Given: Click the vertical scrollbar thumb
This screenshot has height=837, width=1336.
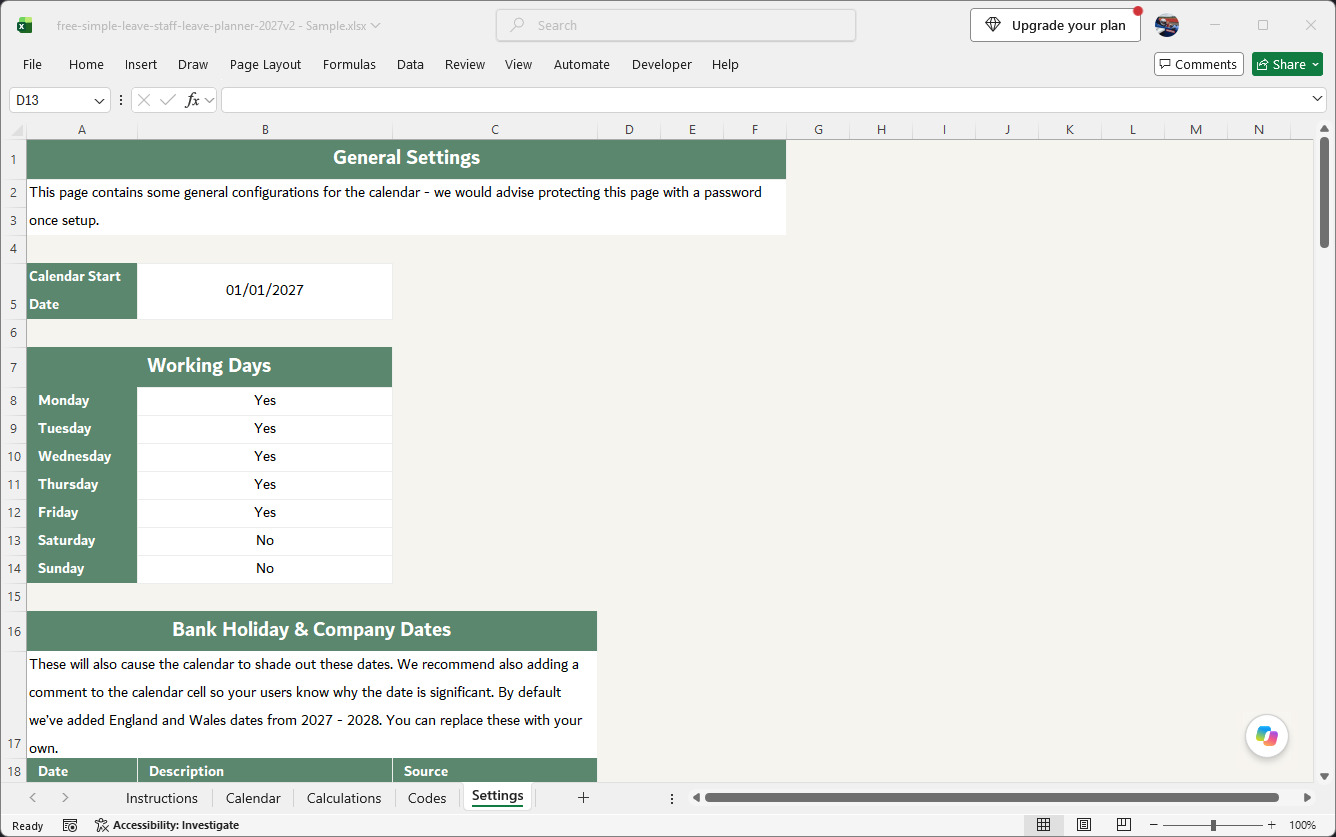Looking at the screenshot, I should coord(1324,193).
